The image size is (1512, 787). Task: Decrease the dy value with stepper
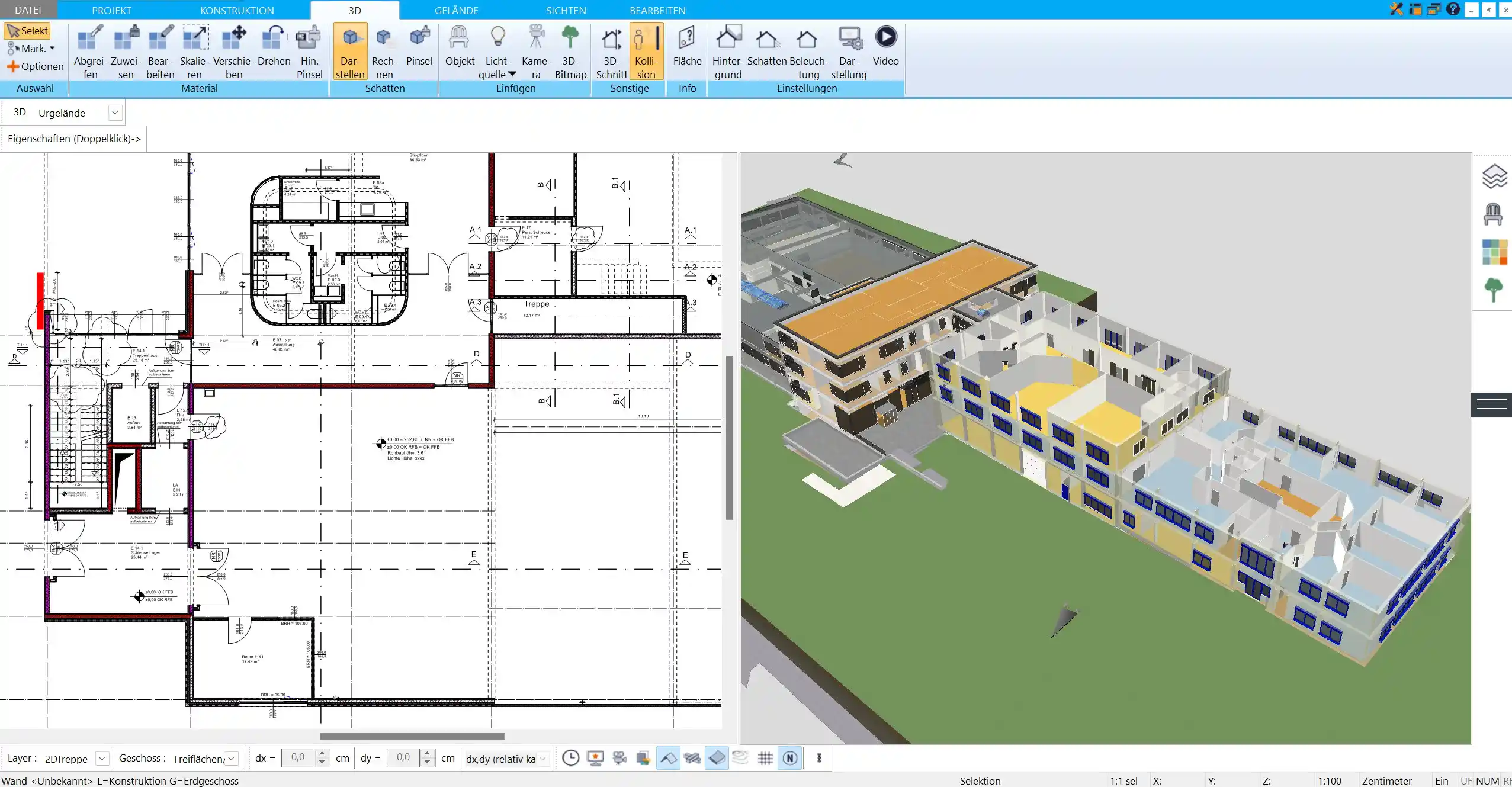click(427, 763)
